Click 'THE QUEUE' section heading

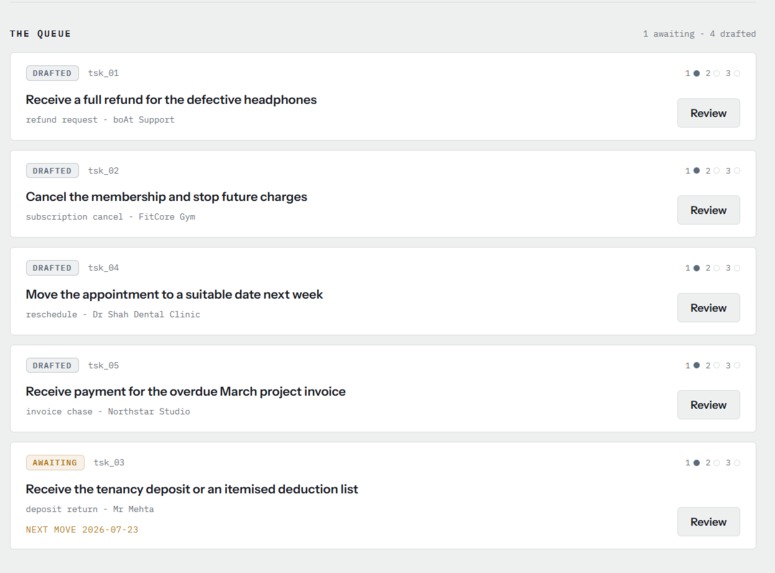[x=40, y=34]
